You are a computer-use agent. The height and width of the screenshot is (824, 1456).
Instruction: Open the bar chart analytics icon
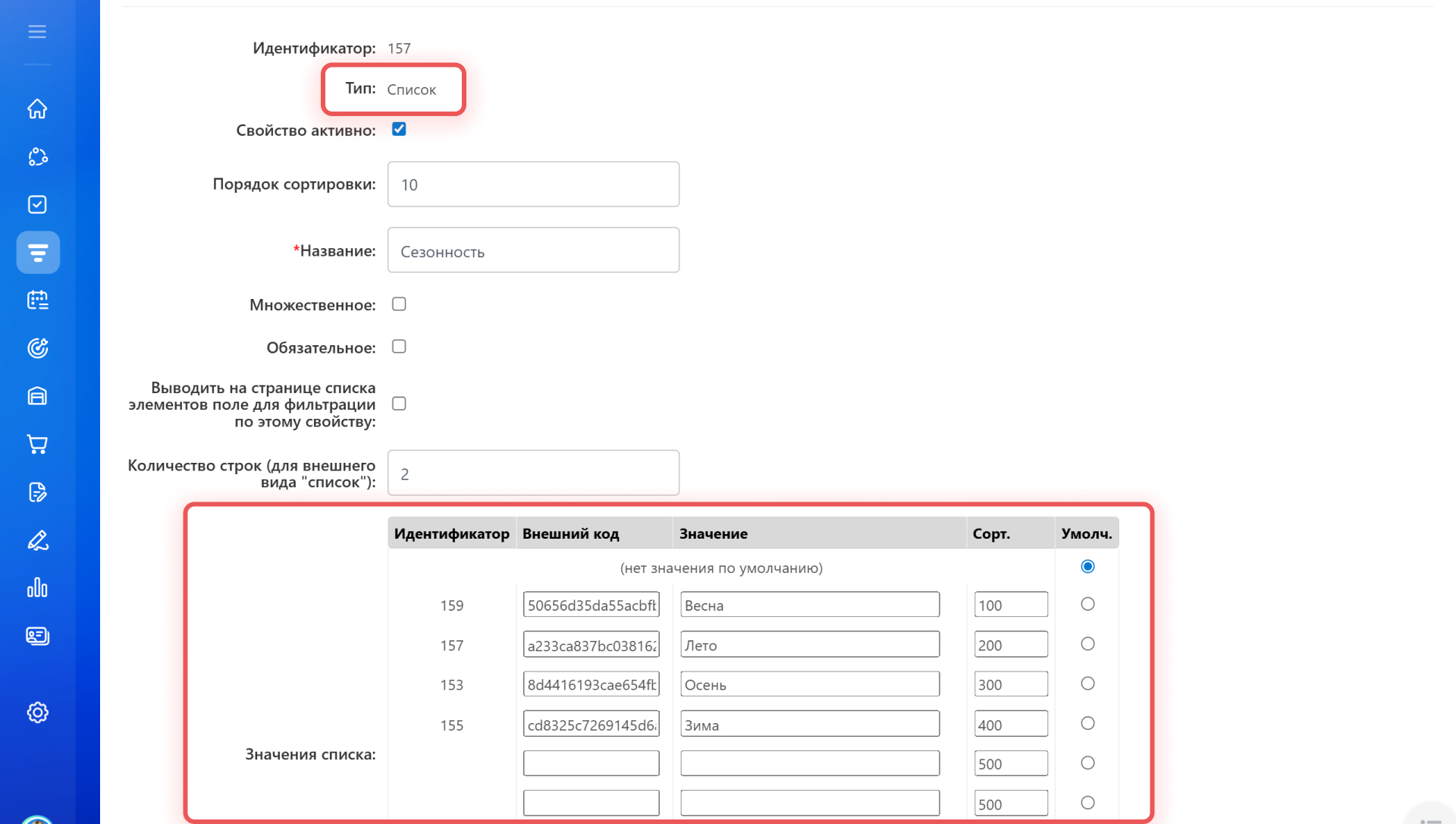[x=37, y=588]
